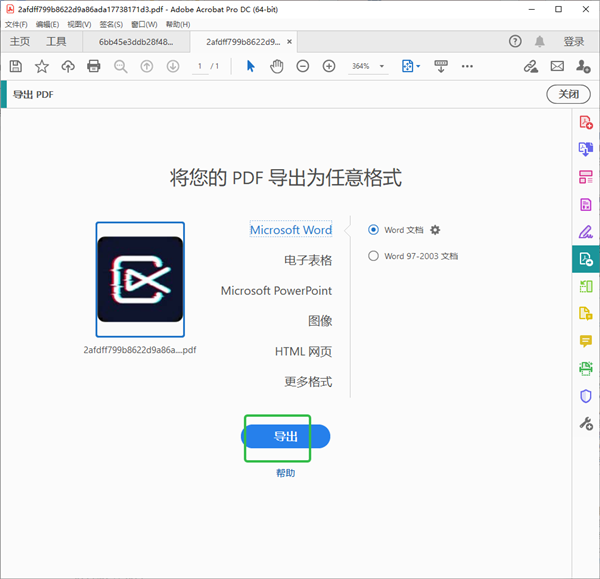Click the send by email envelope icon

point(557,66)
